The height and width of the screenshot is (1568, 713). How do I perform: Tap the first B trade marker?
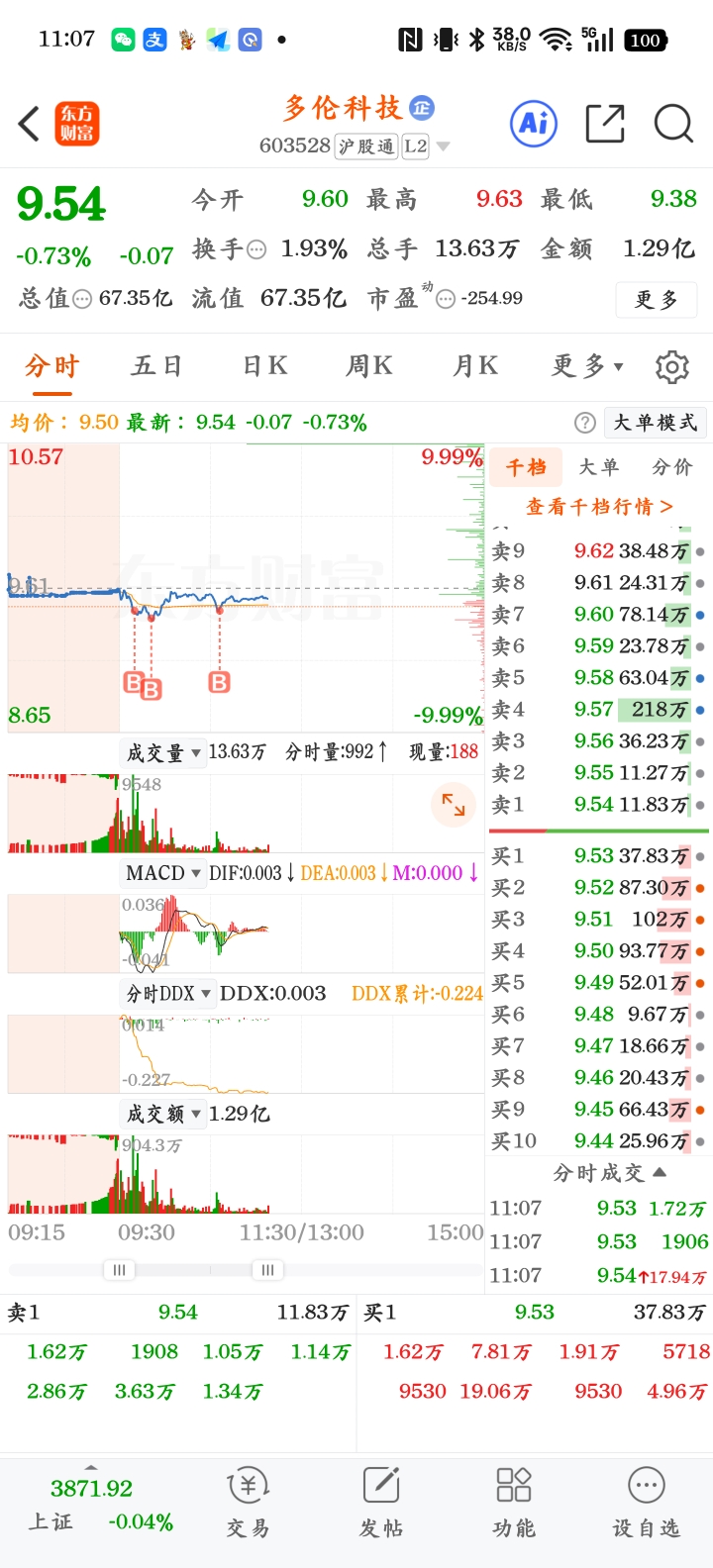134,682
